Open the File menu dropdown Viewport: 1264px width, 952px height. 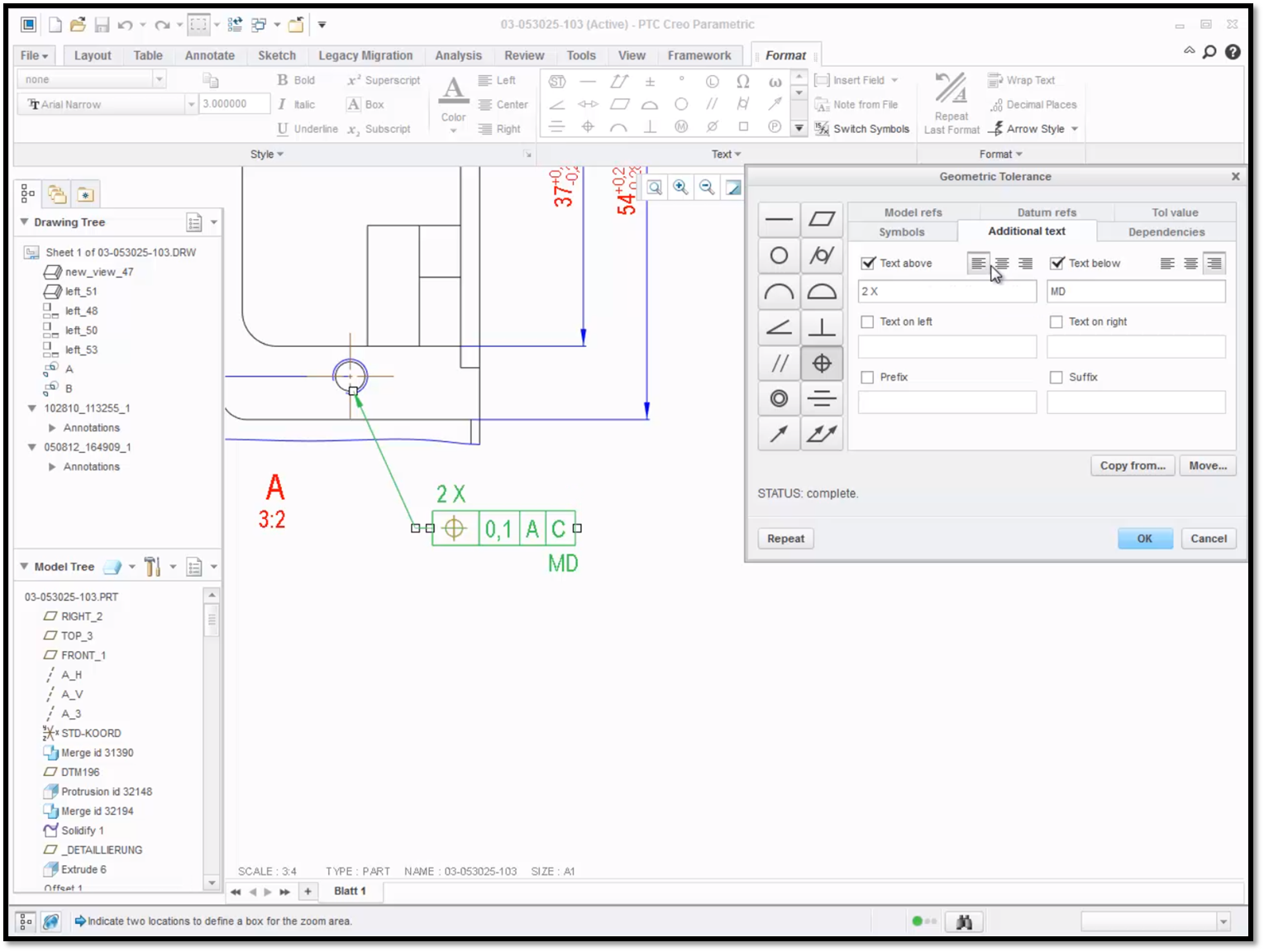[x=35, y=55]
